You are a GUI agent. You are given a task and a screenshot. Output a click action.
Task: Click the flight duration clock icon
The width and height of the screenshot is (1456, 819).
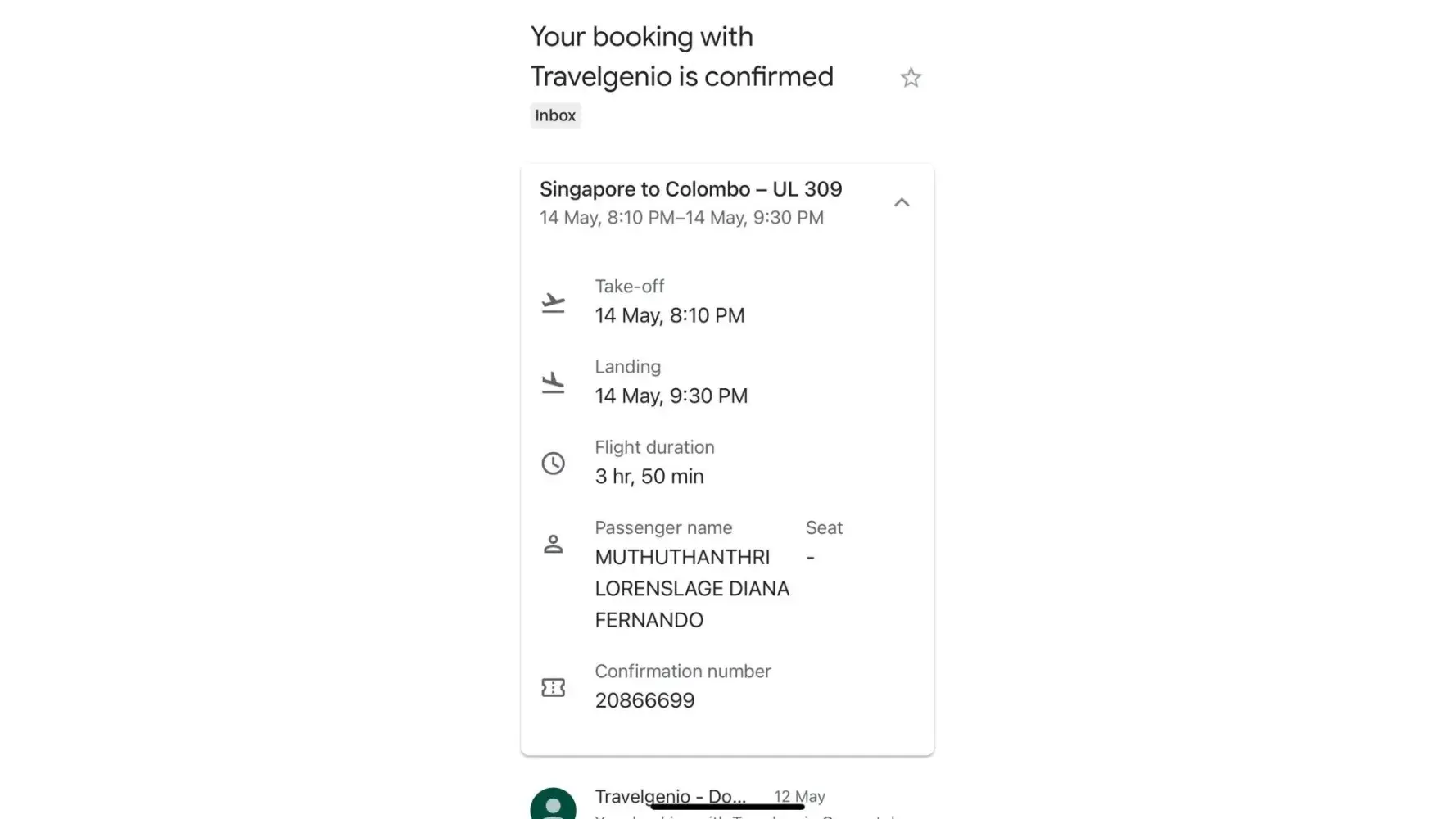554,464
